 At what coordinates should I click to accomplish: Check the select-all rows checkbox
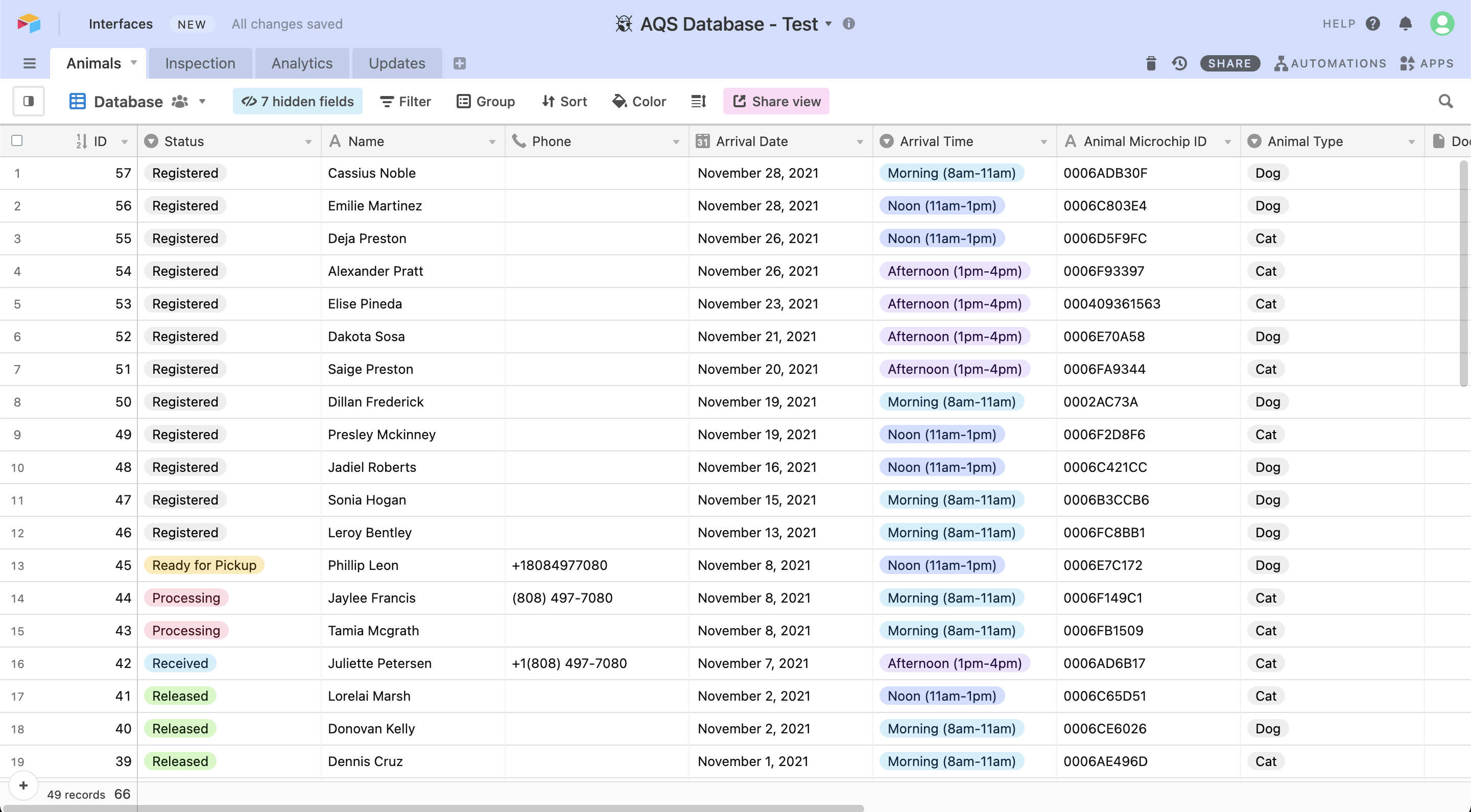(17, 141)
